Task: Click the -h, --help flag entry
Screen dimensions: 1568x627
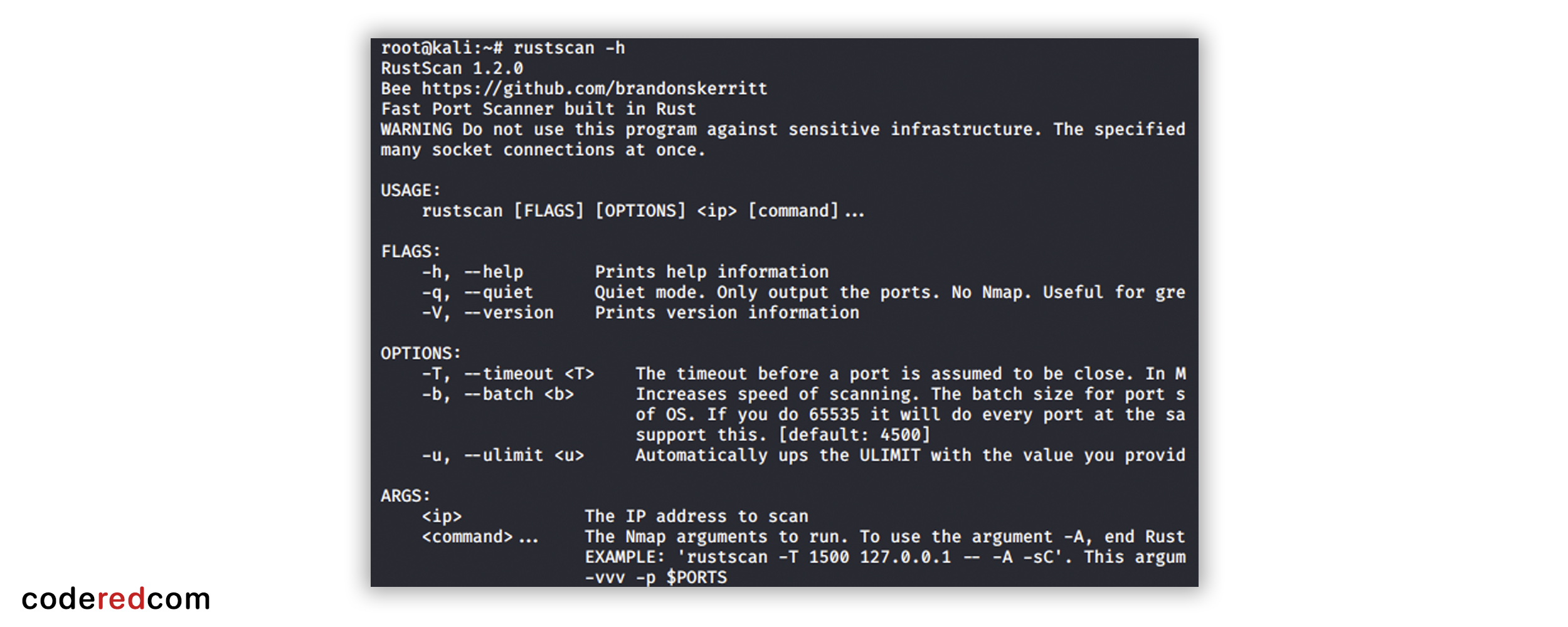Action: tap(472, 272)
